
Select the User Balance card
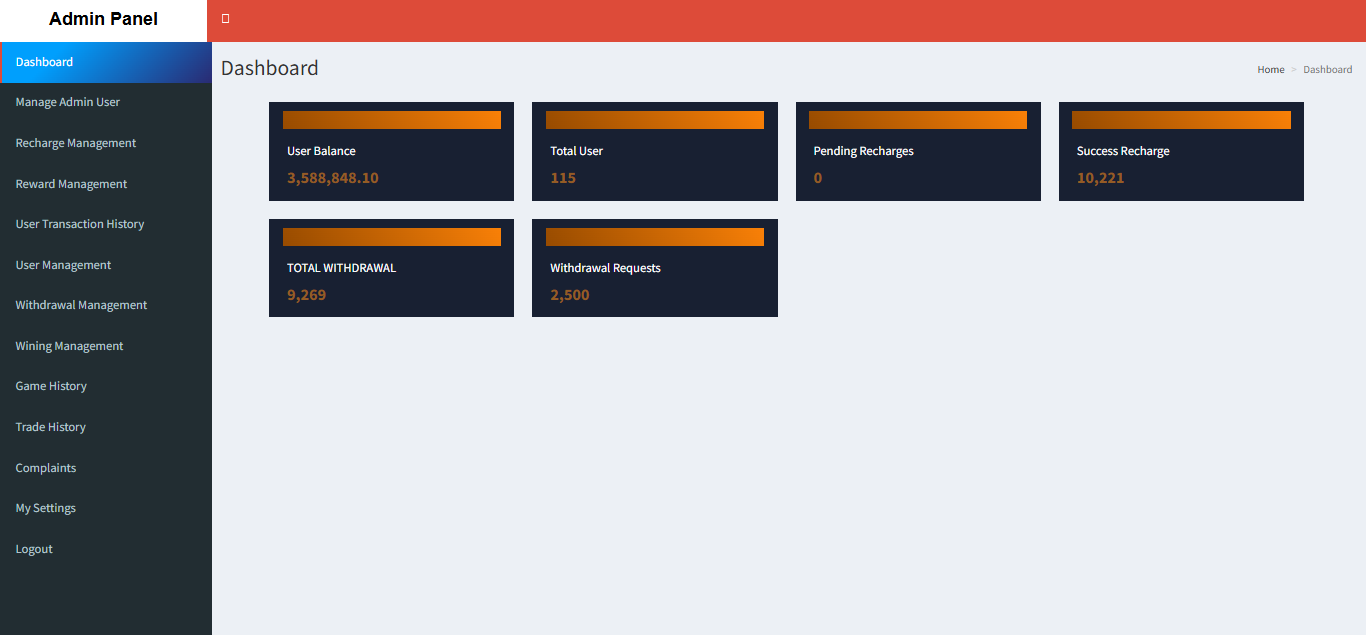(391, 152)
